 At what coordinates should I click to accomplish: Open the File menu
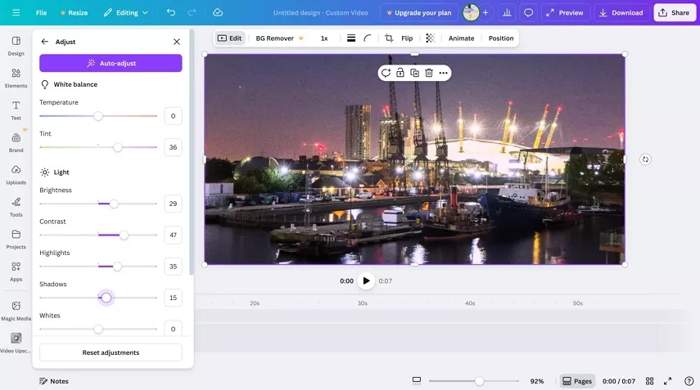click(x=41, y=12)
